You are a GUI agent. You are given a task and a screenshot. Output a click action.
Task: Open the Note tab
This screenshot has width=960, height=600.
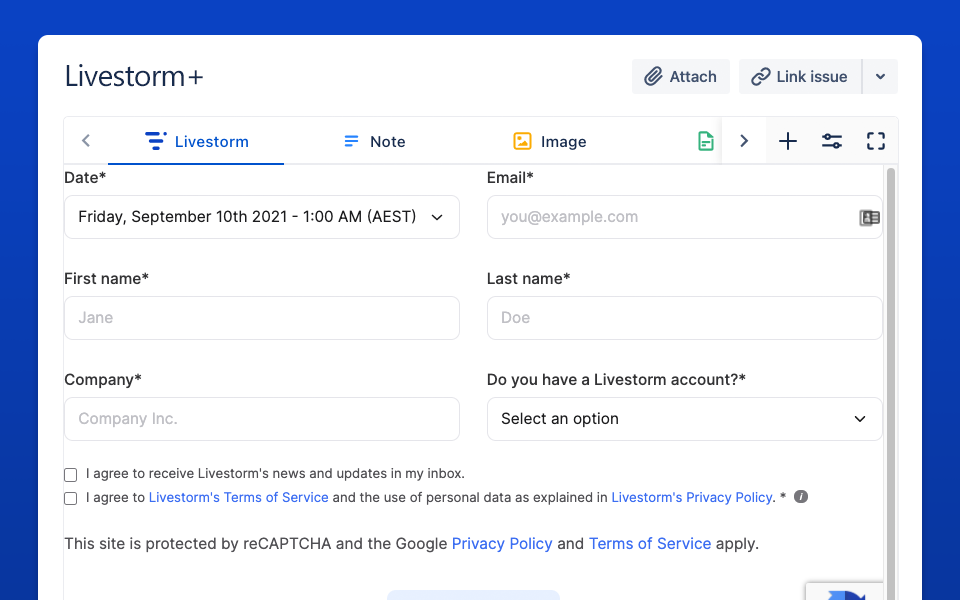[x=374, y=141]
